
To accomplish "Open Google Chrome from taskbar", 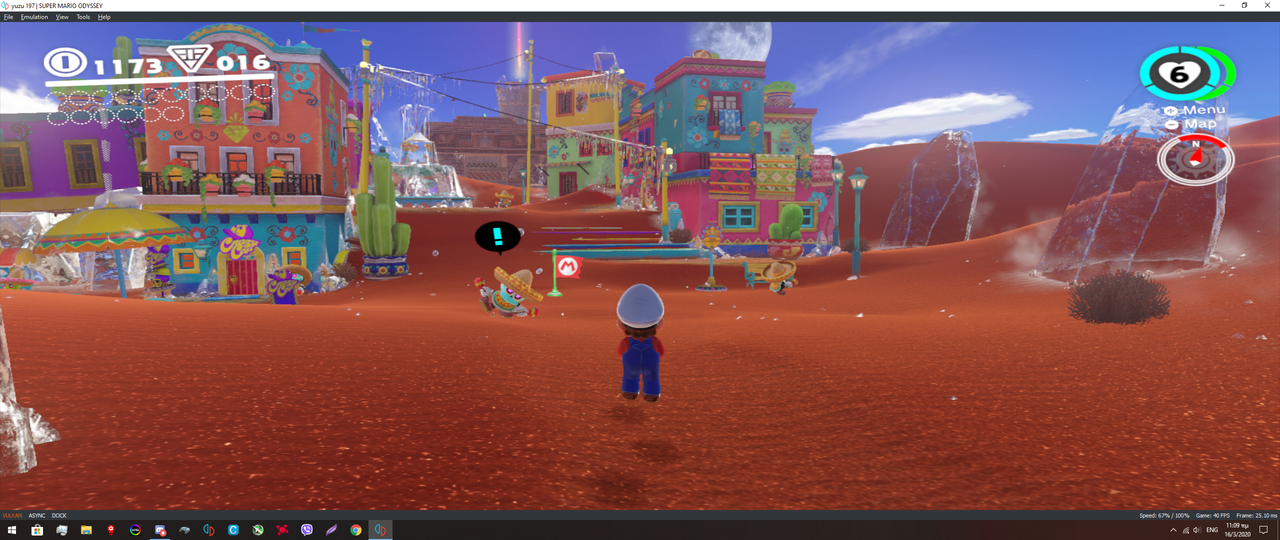I will point(356,530).
